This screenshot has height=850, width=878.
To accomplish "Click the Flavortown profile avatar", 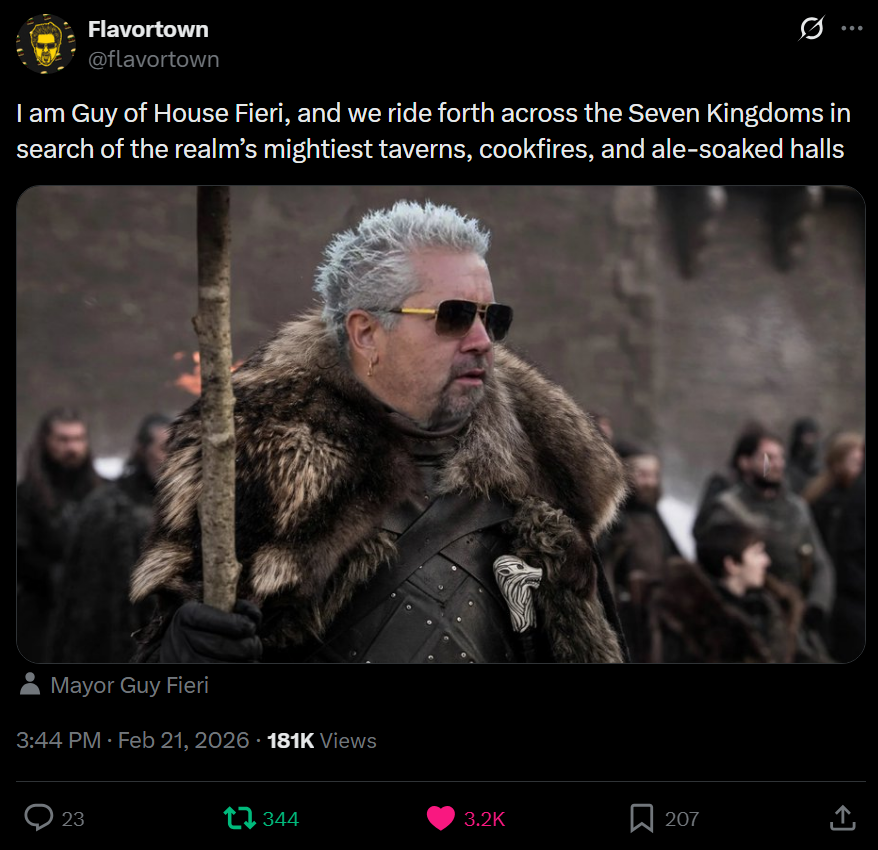I will click(46, 44).
